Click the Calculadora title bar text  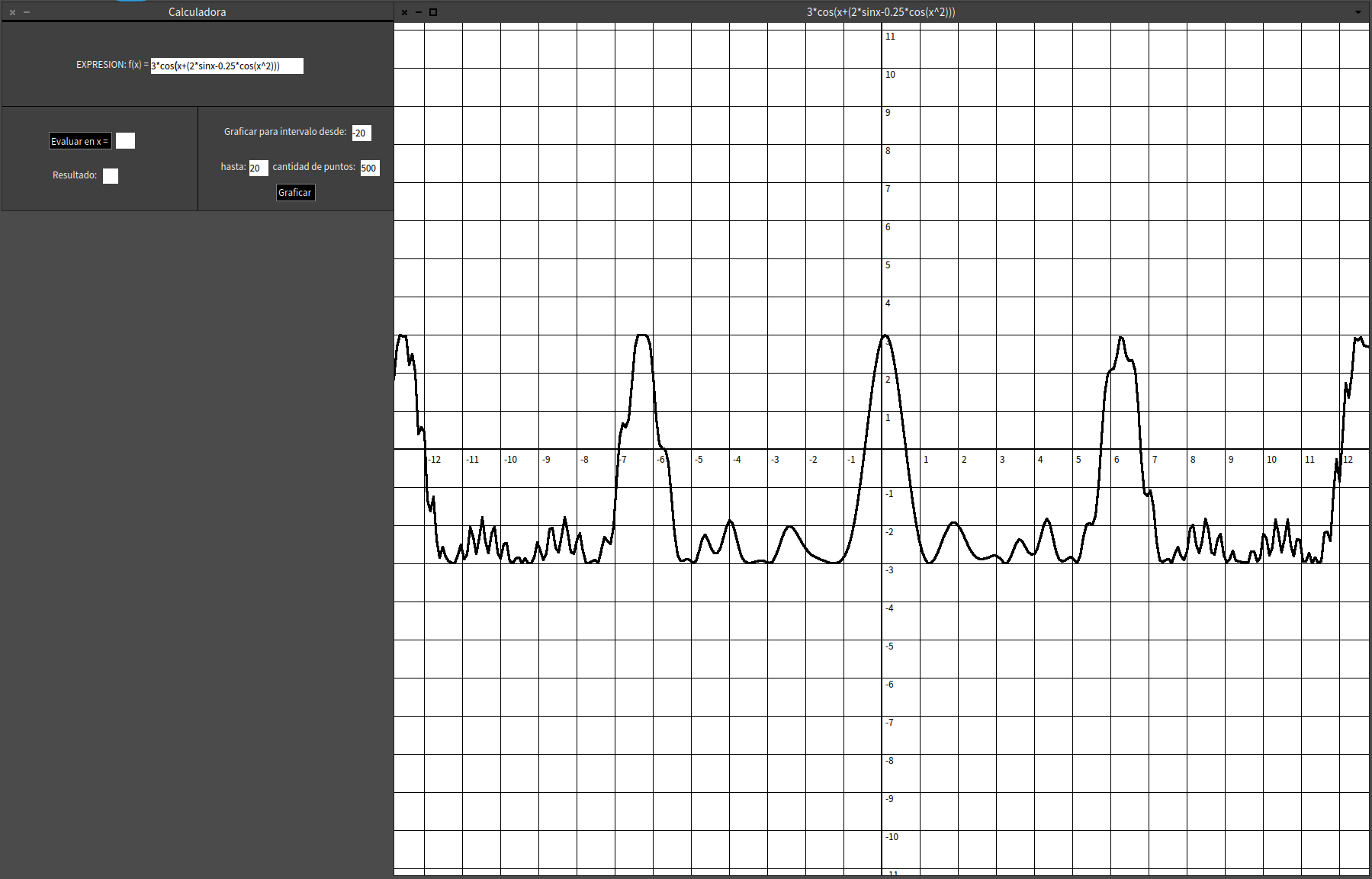(x=197, y=11)
